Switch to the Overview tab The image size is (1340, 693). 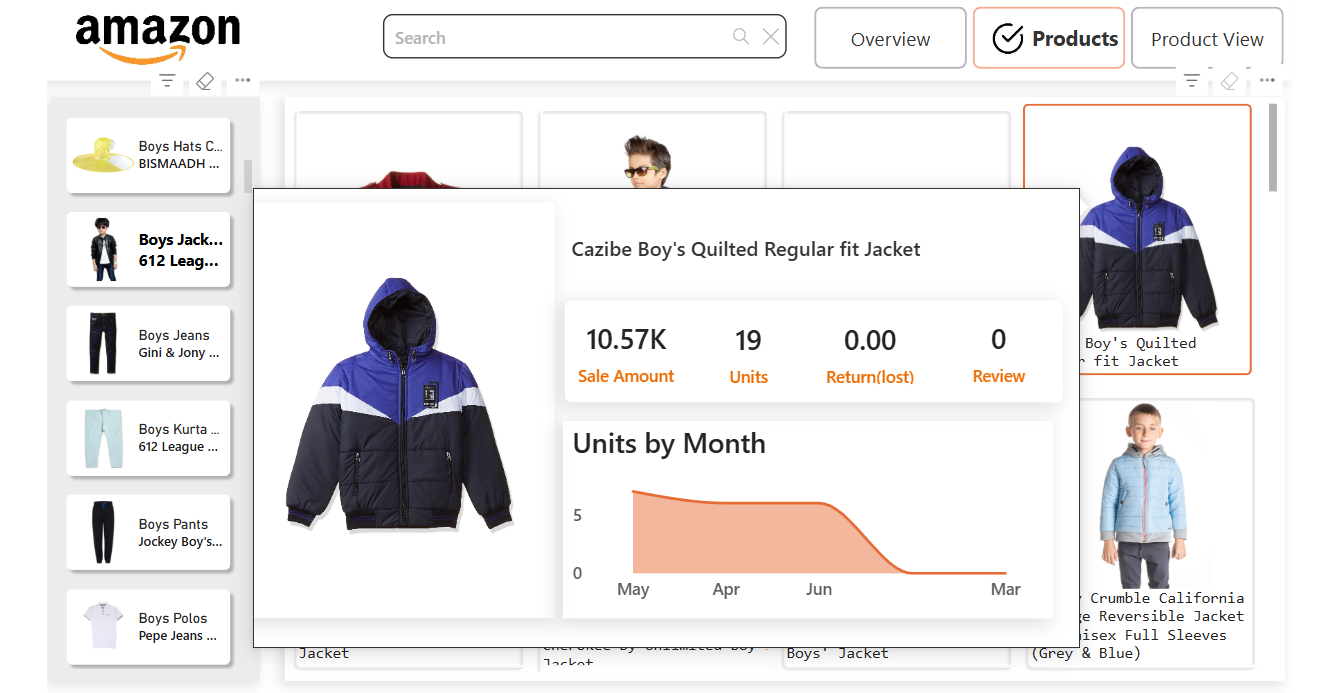click(x=890, y=39)
